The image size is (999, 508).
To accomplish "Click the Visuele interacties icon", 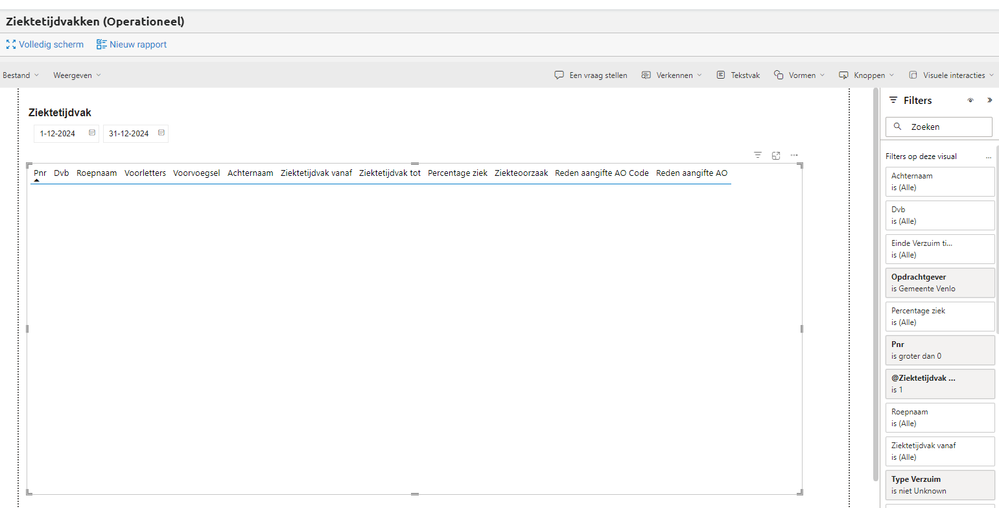I will point(913,75).
